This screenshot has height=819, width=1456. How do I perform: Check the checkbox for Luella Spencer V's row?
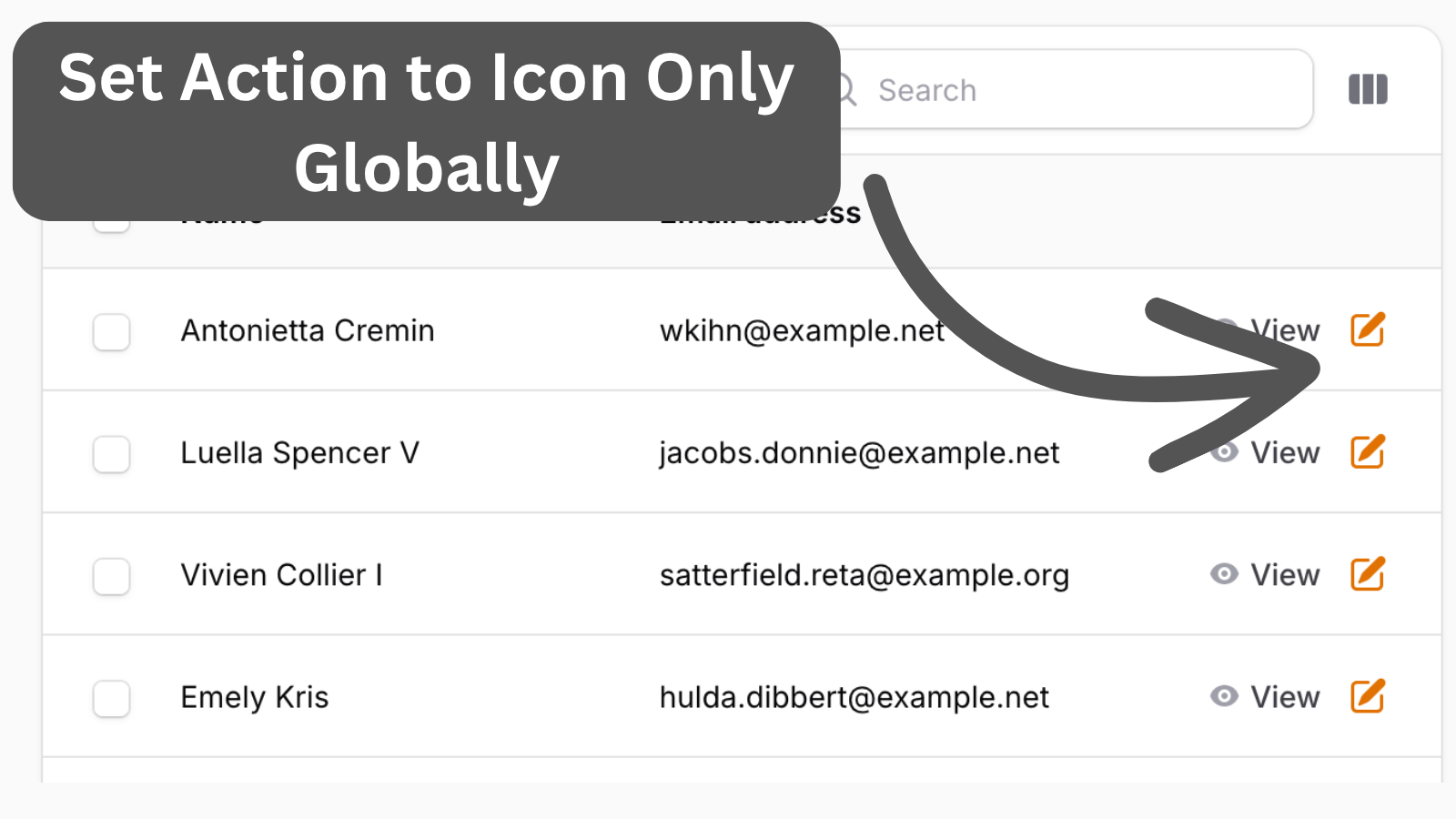[x=111, y=455]
